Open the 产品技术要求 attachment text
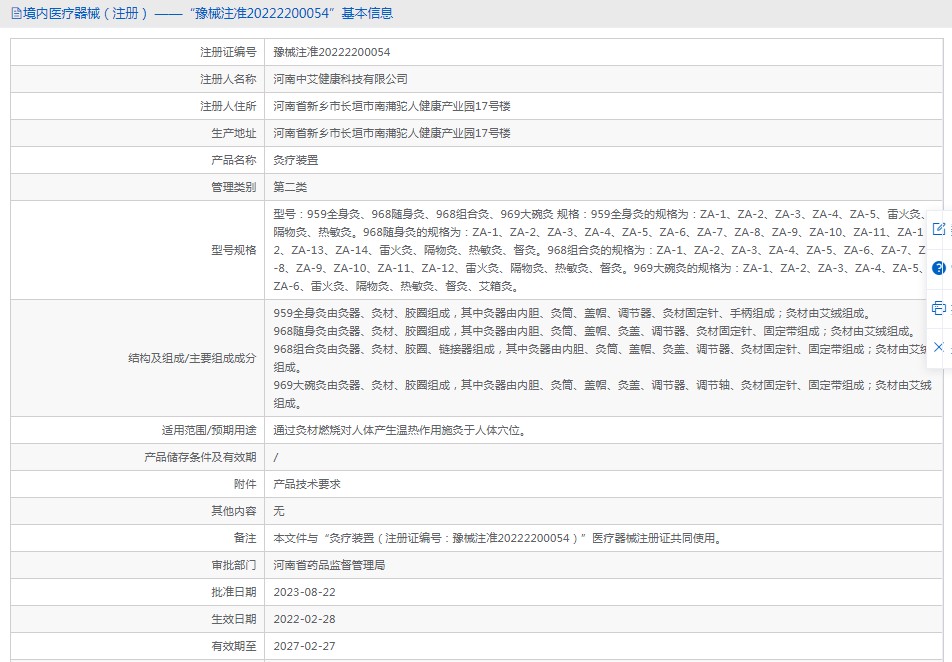The height and width of the screenshot is (662, 952). tap(307, 485)
